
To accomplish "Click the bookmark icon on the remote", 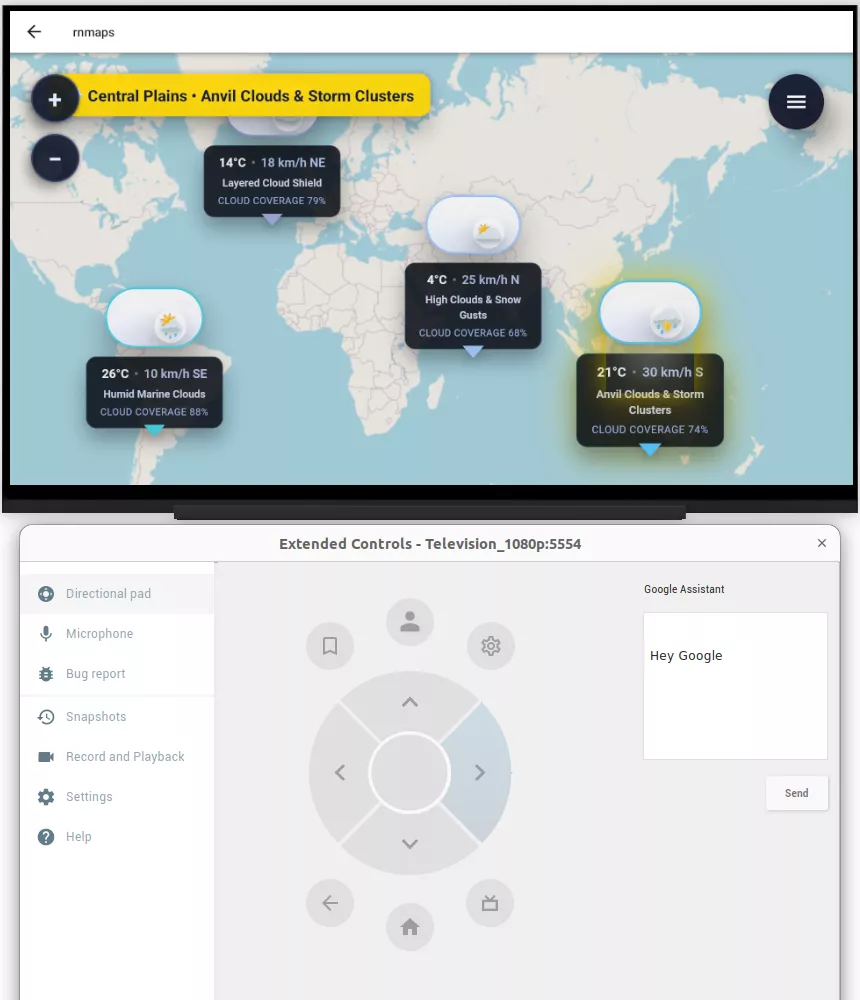I will coord(330,646).
